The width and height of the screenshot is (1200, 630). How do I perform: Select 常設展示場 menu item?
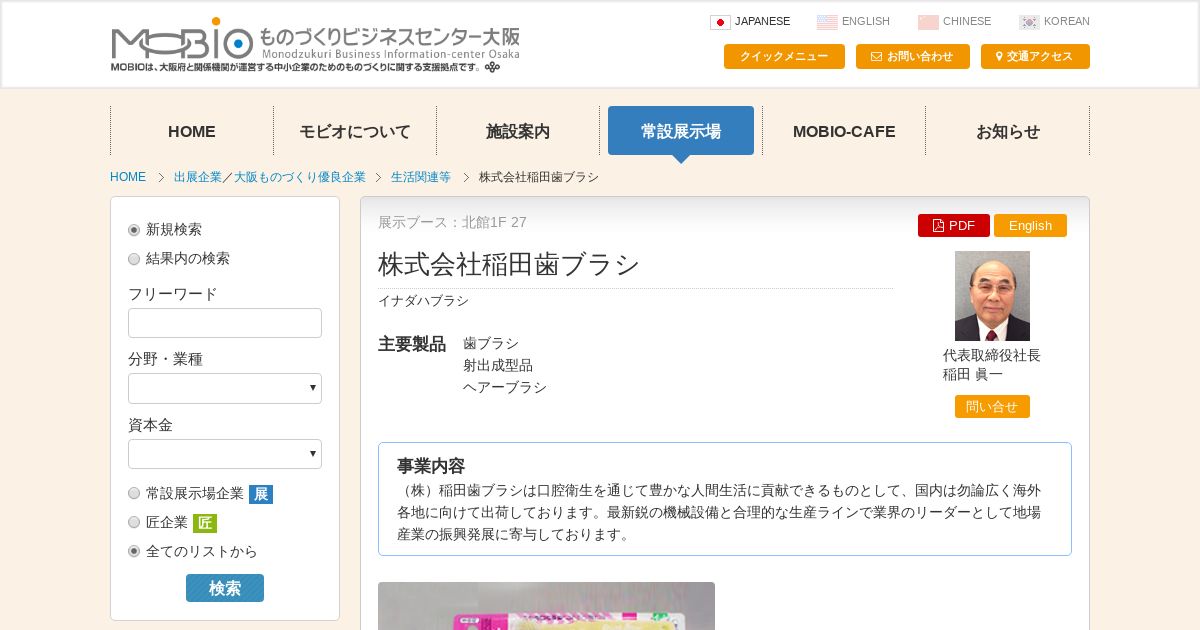681,131
